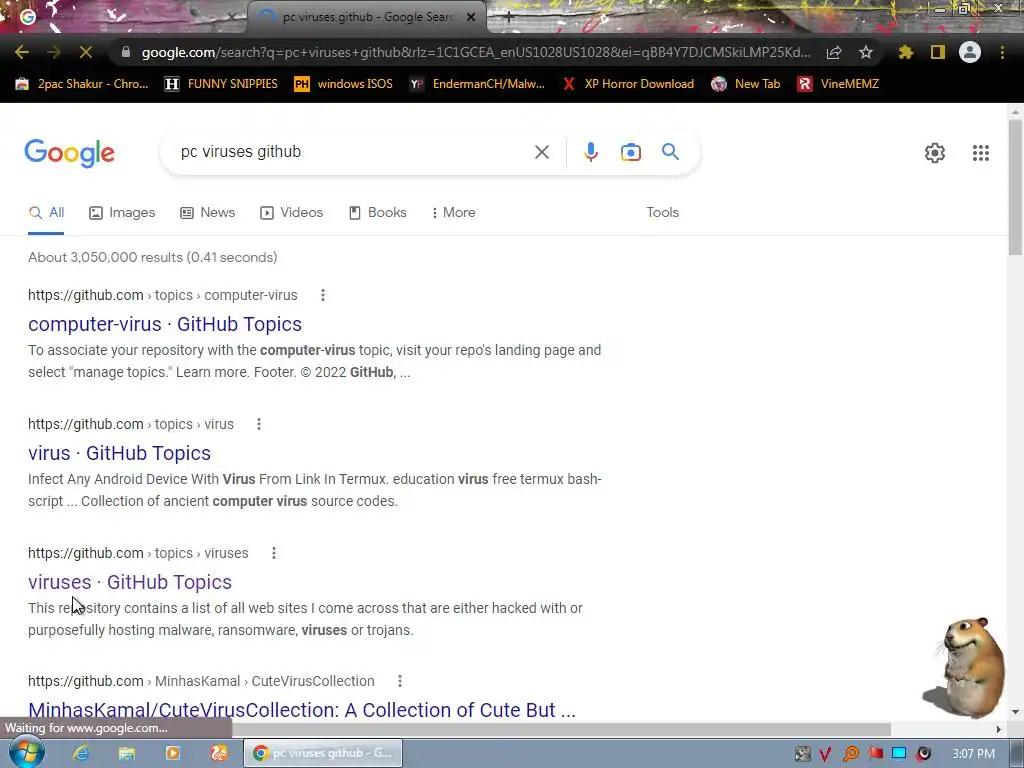Go back using the browser back arrow
Image resolution: width=1024 pixels, height=768 pixels.
[x=22, y=52]
